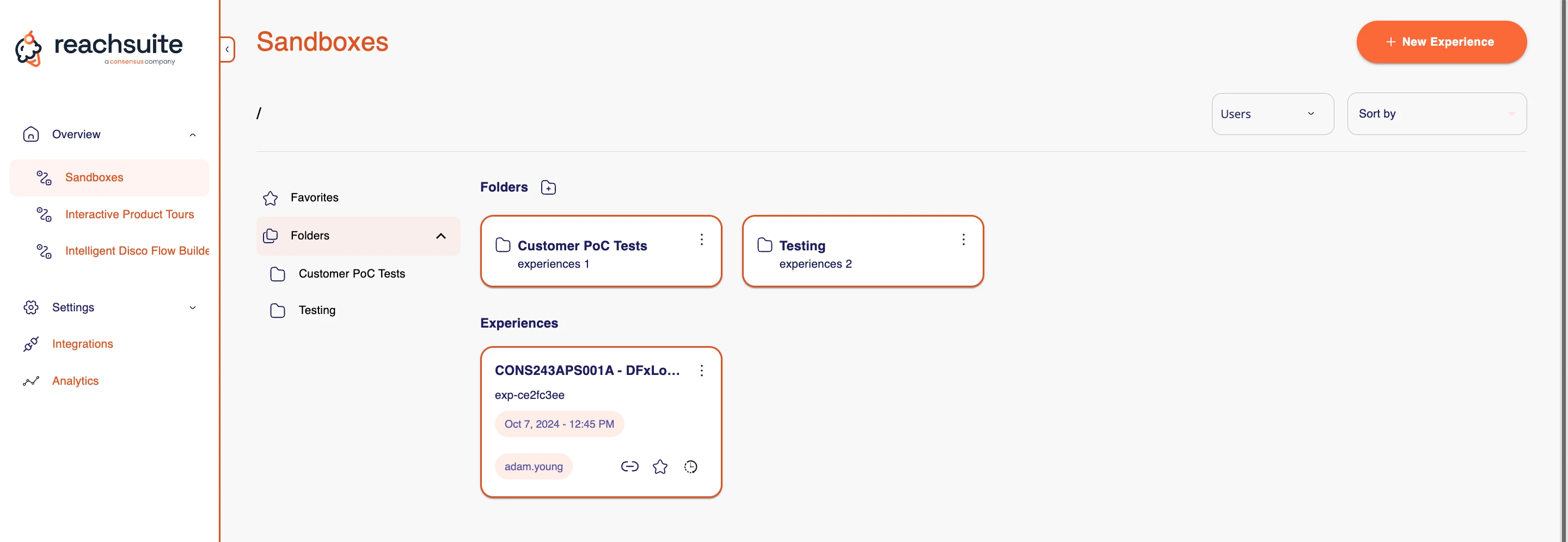Show Favorites in the side list
This screenshot has height=542, width=1568.
[x=314, y=198]
